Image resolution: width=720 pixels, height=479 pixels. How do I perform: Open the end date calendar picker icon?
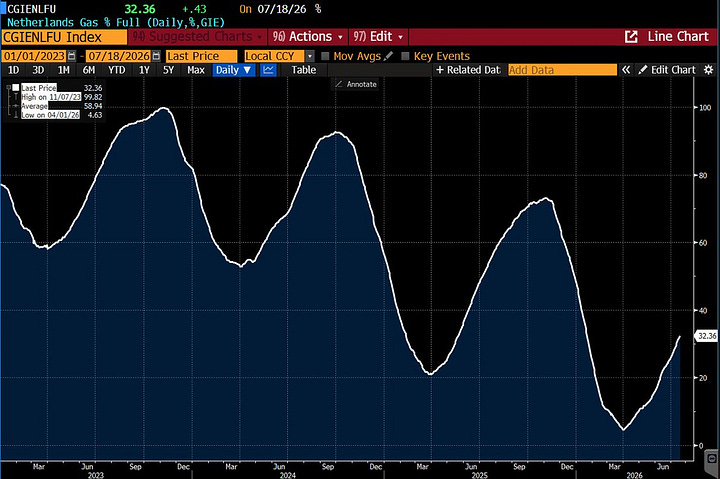click(156, 56)
